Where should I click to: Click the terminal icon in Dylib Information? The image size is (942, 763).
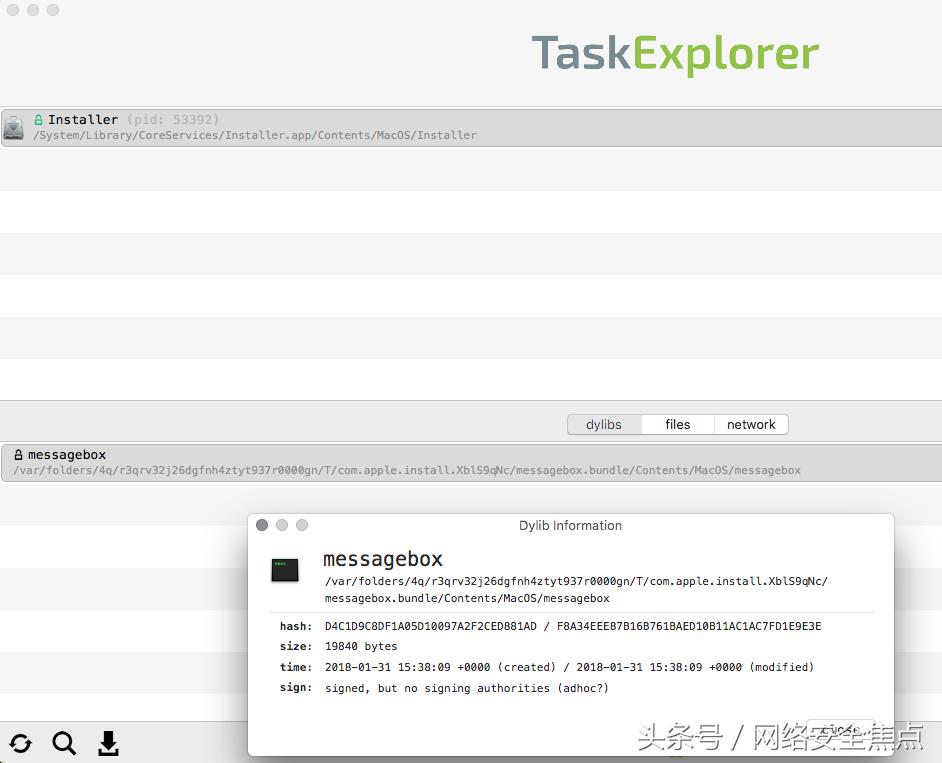click(285, 570)
